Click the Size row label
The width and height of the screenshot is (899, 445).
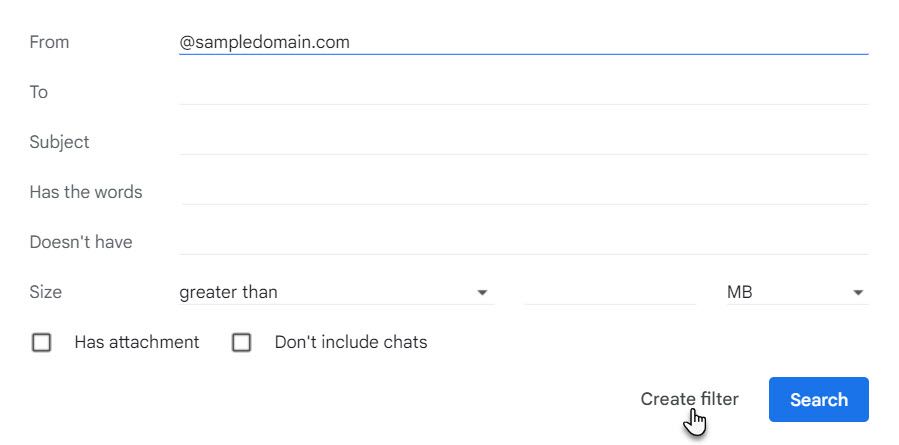coord(45,292)
